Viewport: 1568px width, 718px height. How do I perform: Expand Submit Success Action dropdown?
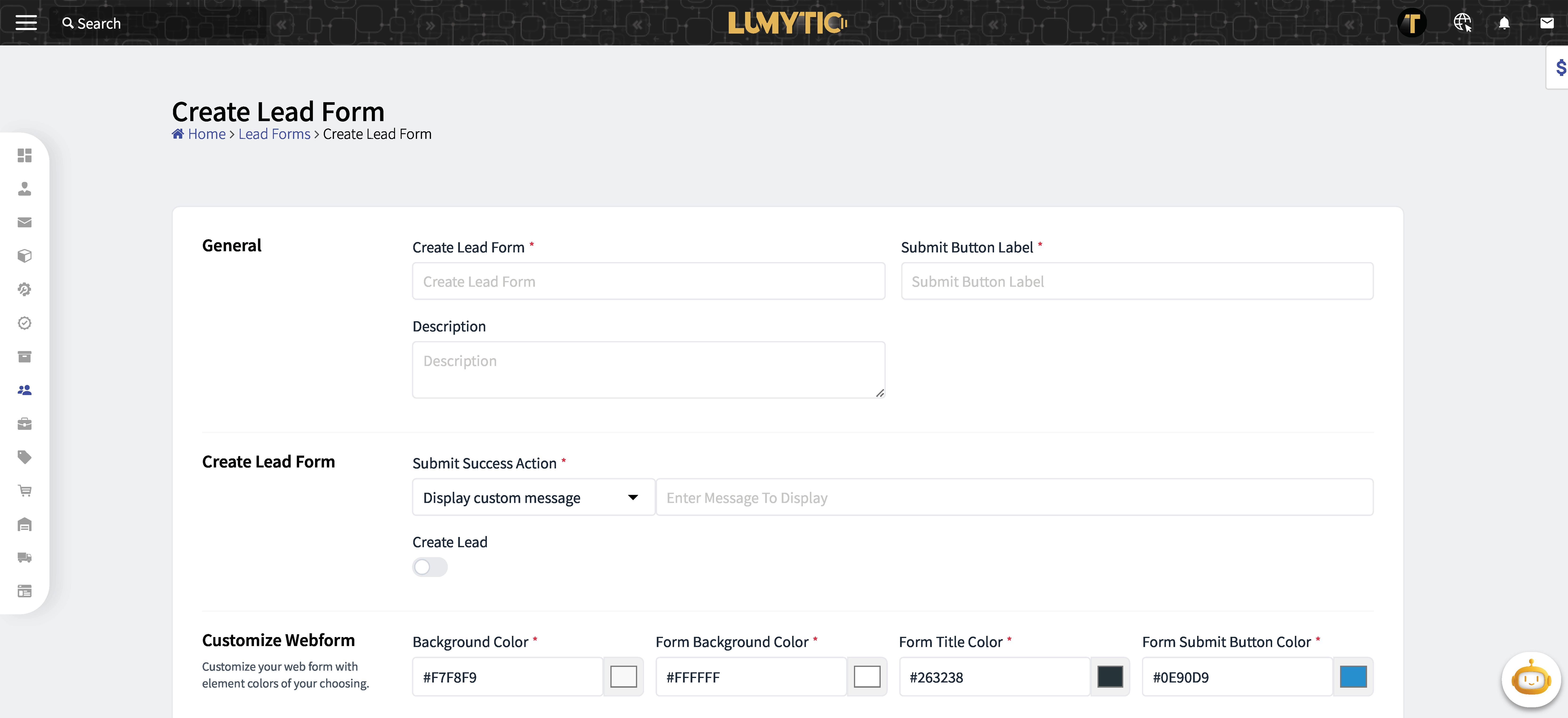click(533, 498)
